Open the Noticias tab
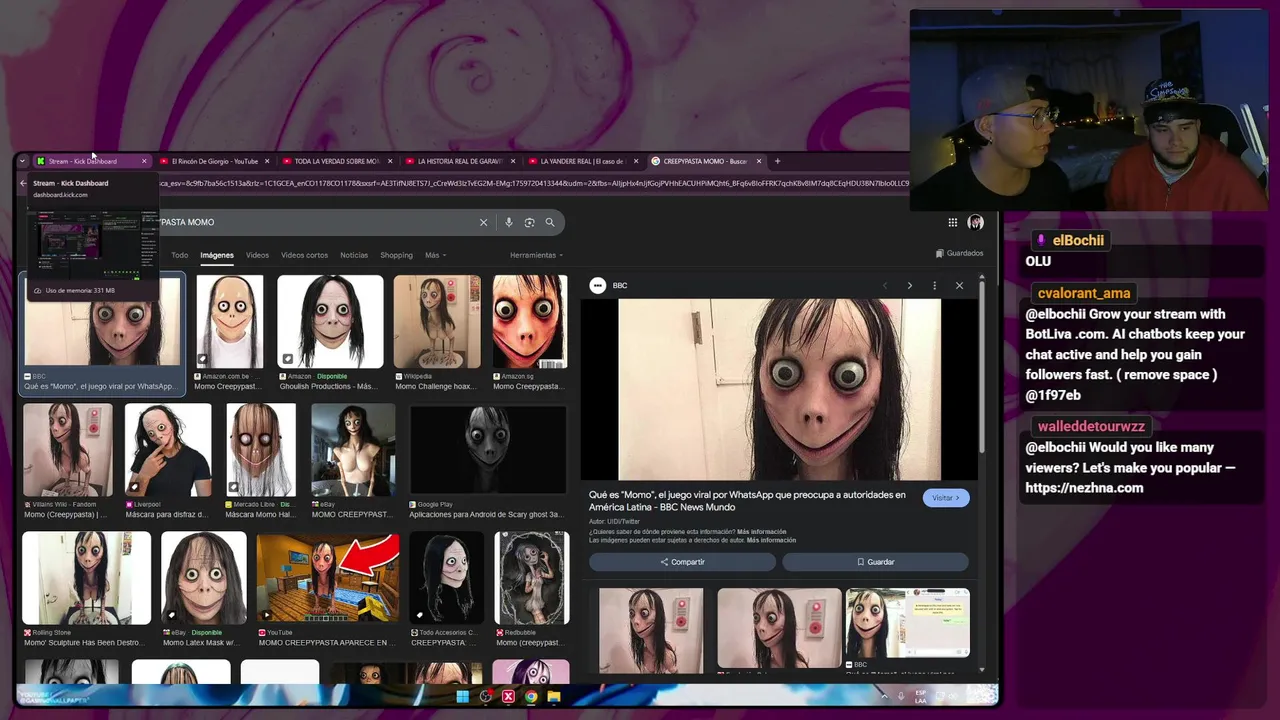 click(354, 255)
